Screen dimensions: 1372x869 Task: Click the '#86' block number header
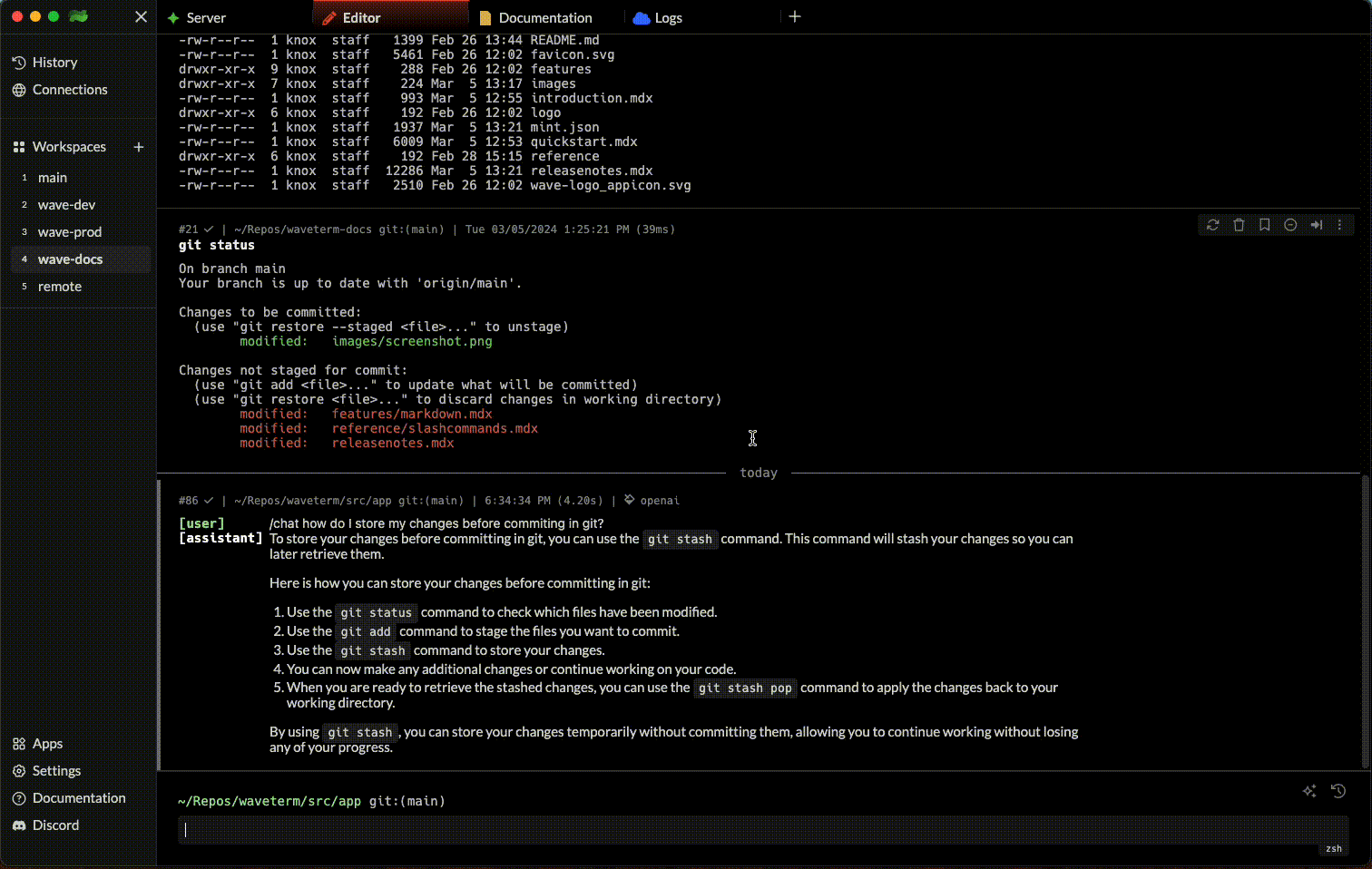coord(188,501)
